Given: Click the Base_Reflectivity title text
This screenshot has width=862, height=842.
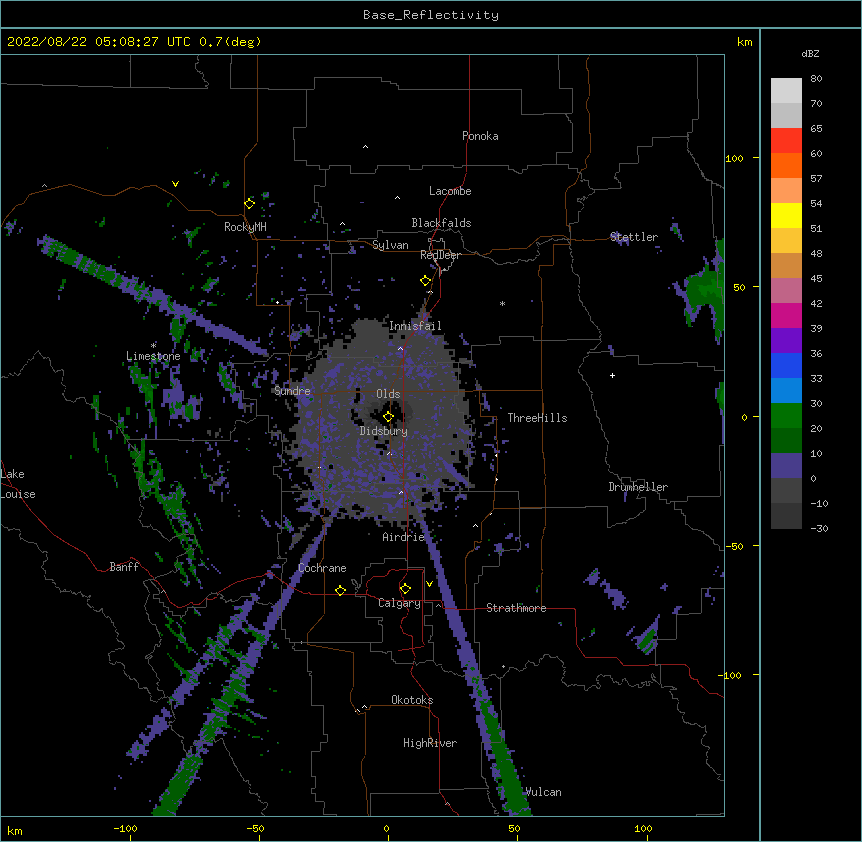Looking at the screenshot, I should coord(431,15).
